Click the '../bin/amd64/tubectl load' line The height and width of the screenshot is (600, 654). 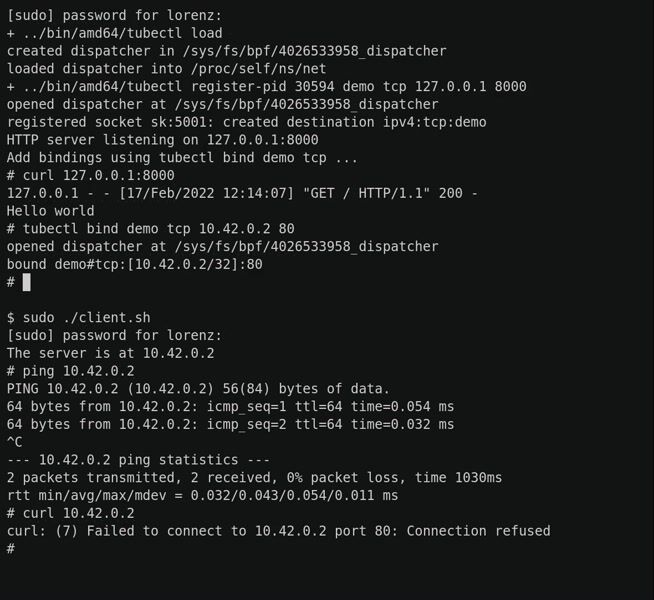point(115,33)
